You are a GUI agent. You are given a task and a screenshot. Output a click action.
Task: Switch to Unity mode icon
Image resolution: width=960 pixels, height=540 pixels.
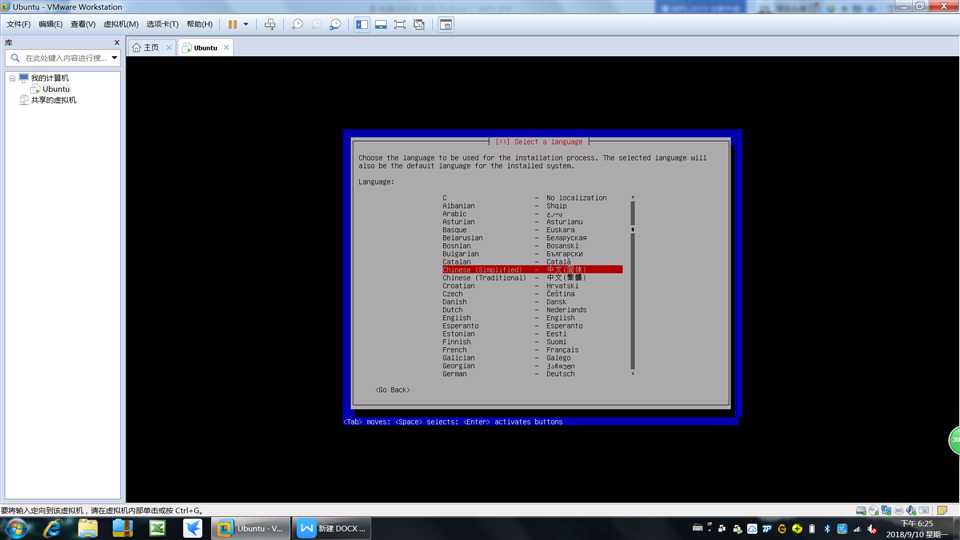(x=419, y=24)
